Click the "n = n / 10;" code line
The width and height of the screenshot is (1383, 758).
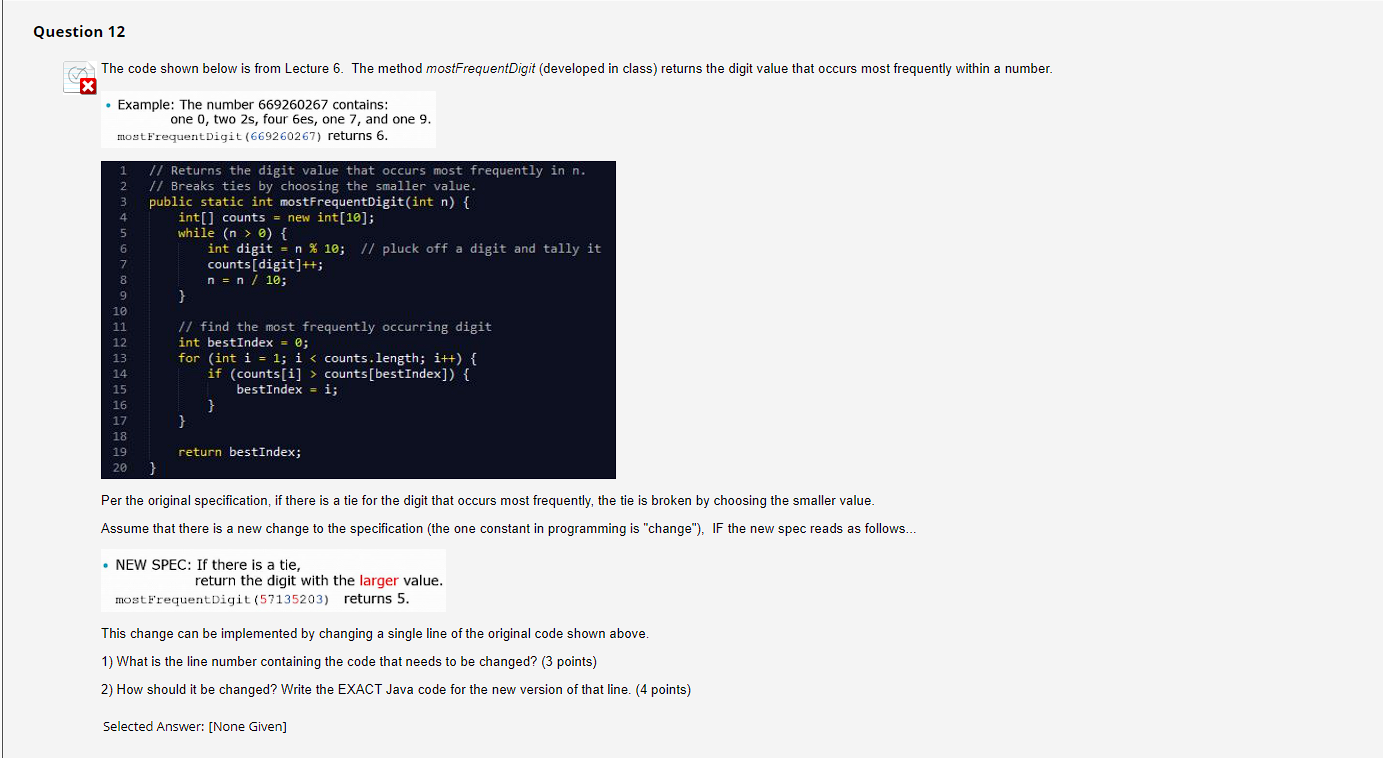247,280
